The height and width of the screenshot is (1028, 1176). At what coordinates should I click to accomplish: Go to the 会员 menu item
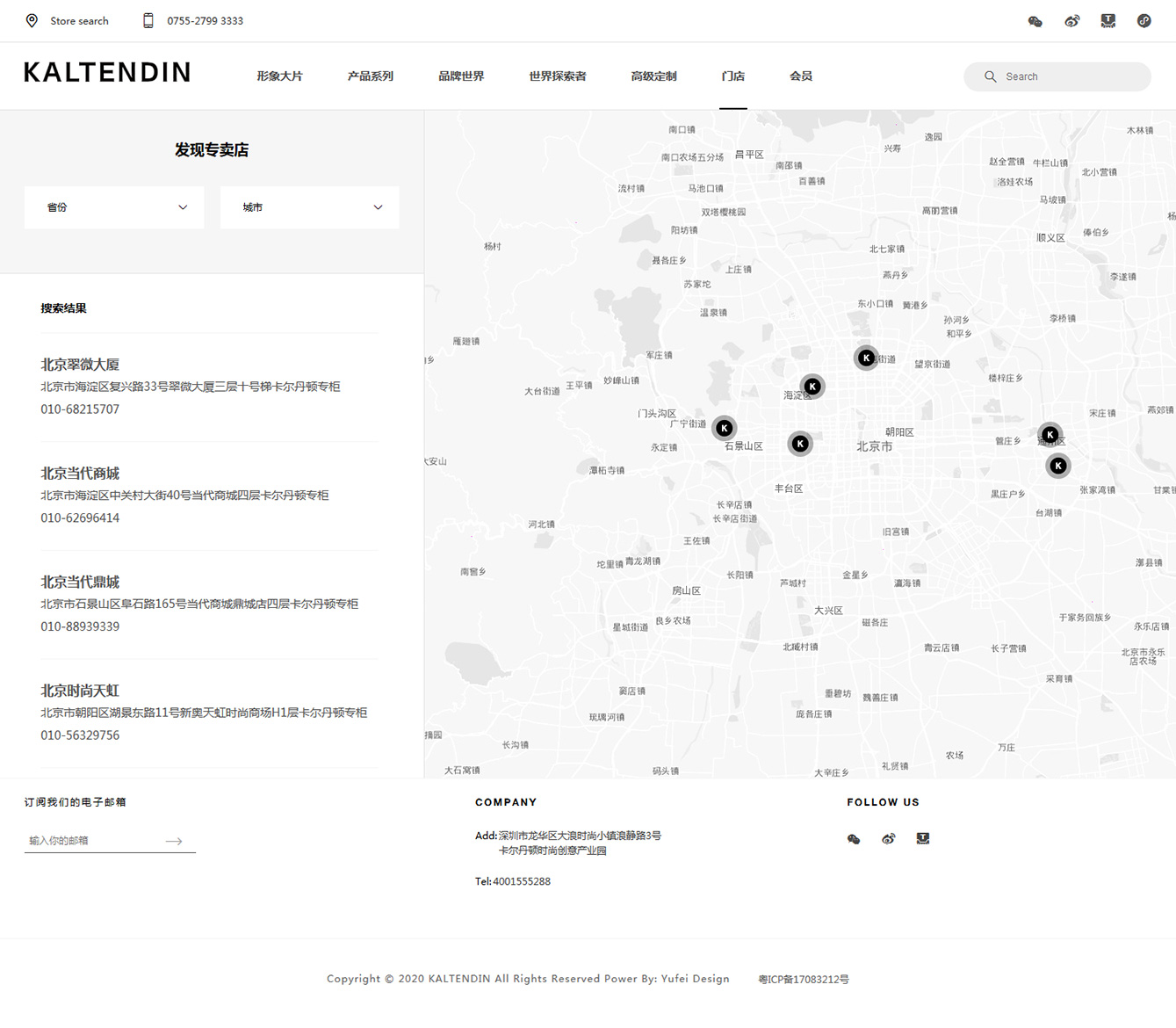(x=800, y=76)
